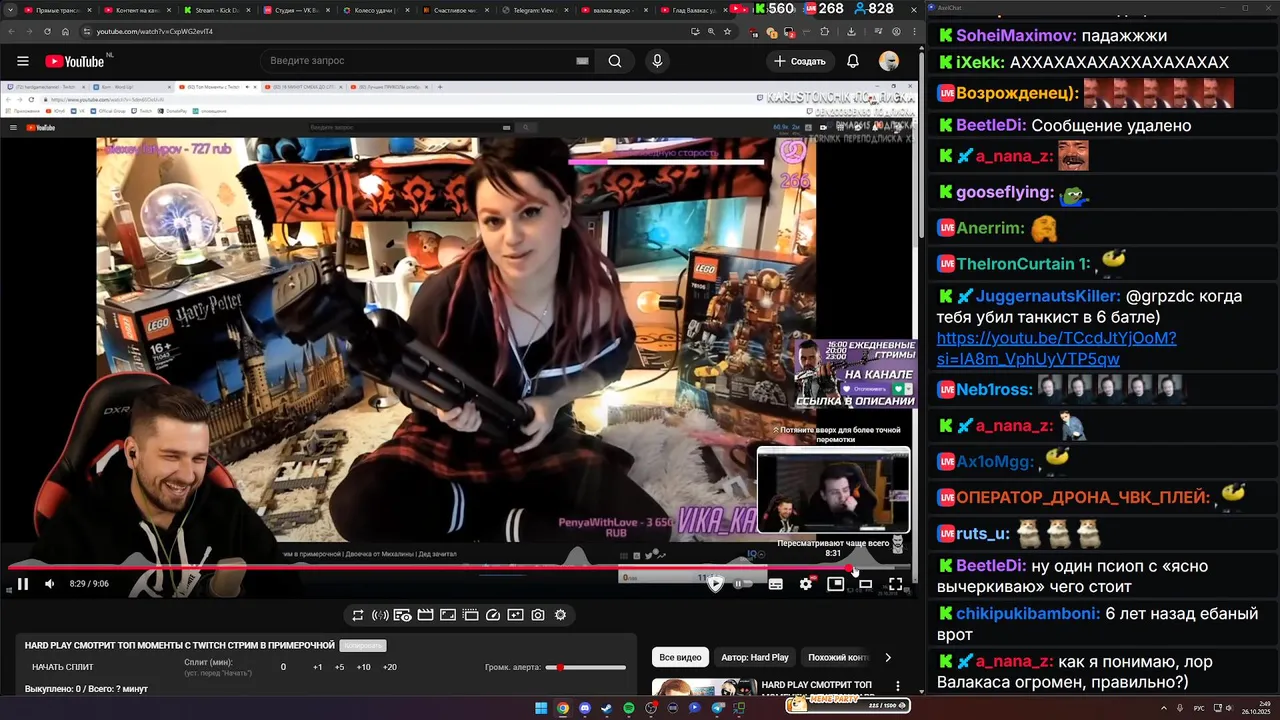Image resolution: width=1280 pixels, height=720 pixels.
Task: Bookmark the page with the star icon
Action: click(x=727, y=31)
